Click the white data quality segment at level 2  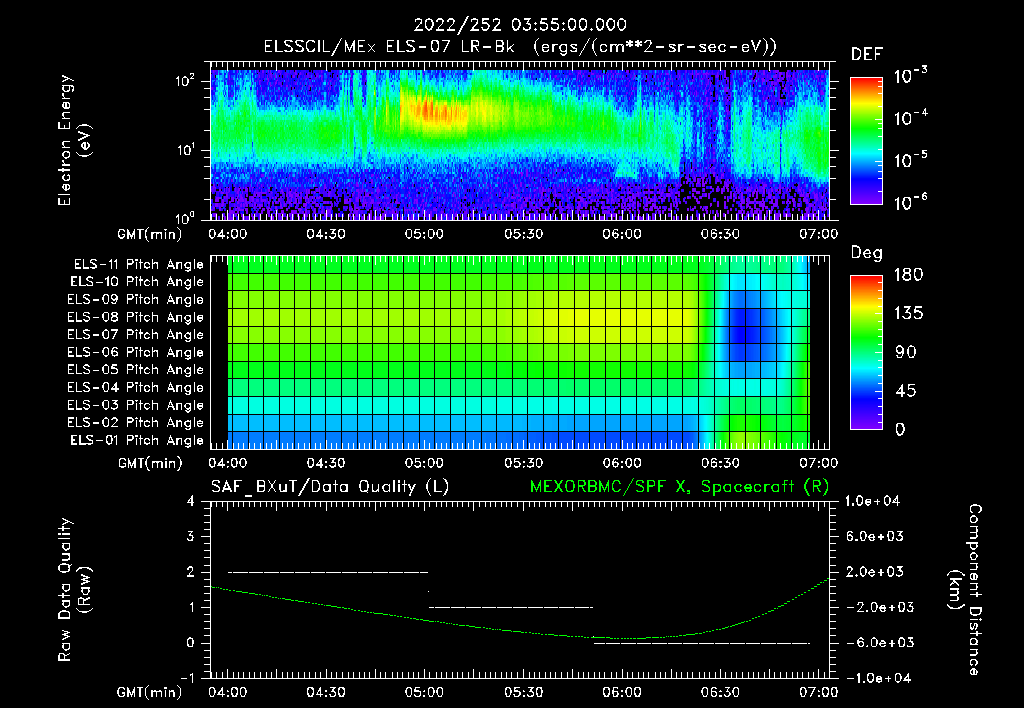point(328,572)
